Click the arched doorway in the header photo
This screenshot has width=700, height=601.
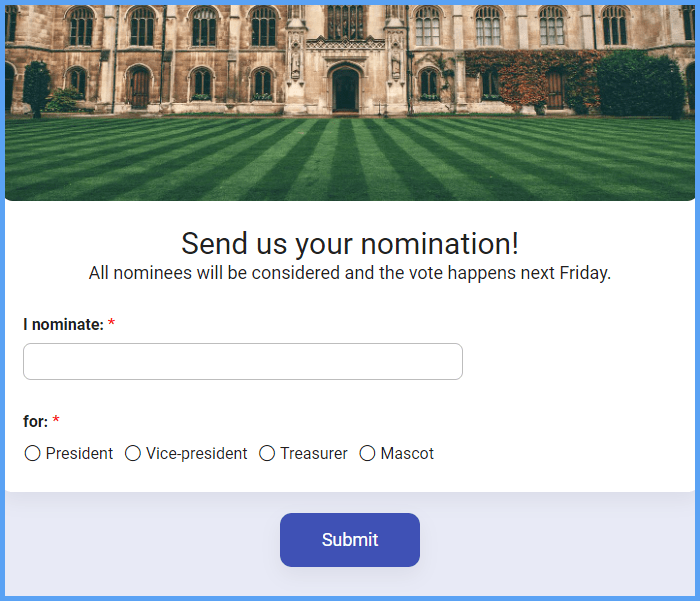[346, 90]
